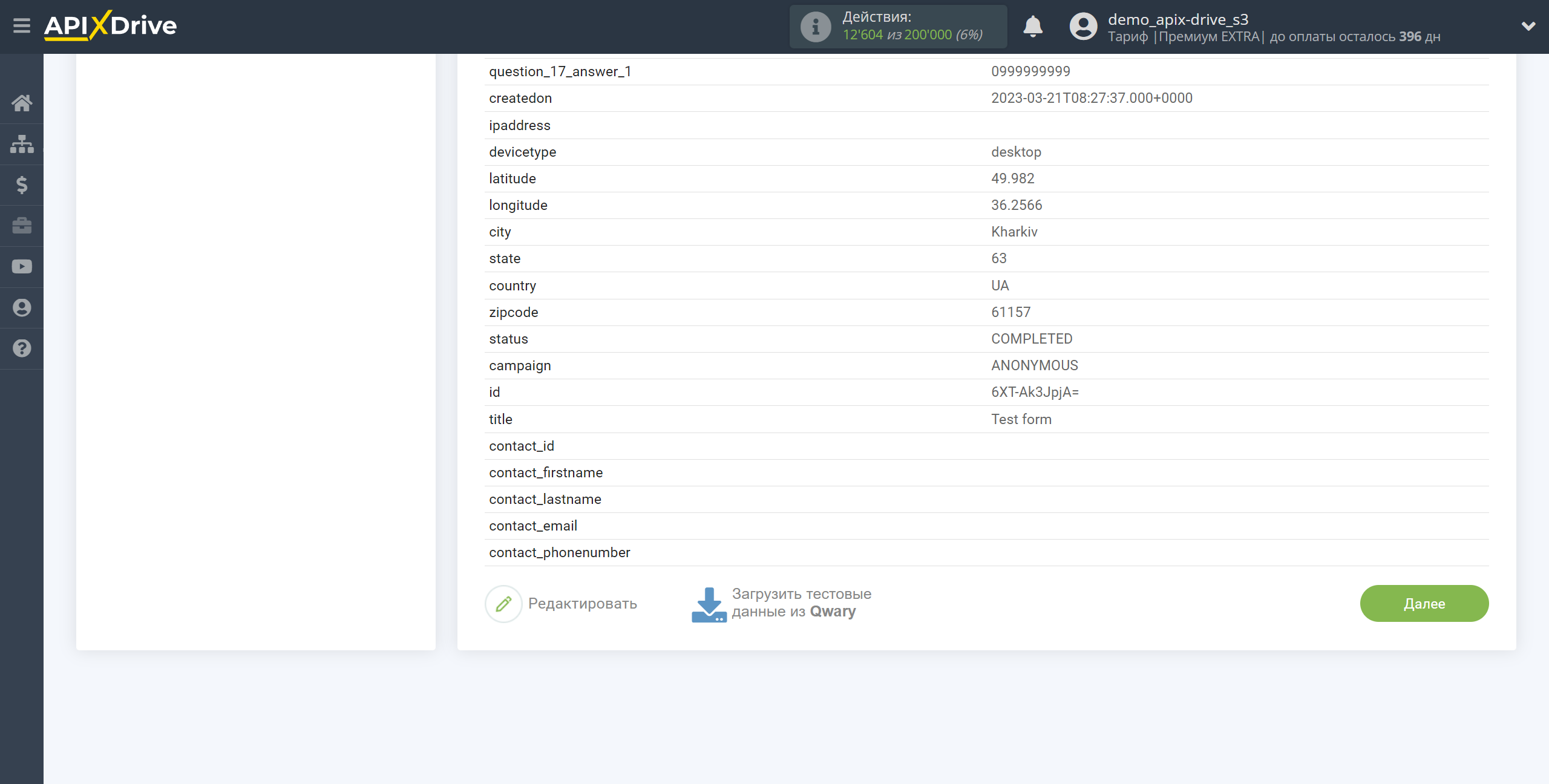This screenshot has height=784, width=1549.
Task: Click Загрузить тестовые данные из Qwary
Action: click(x=801, y=603)
